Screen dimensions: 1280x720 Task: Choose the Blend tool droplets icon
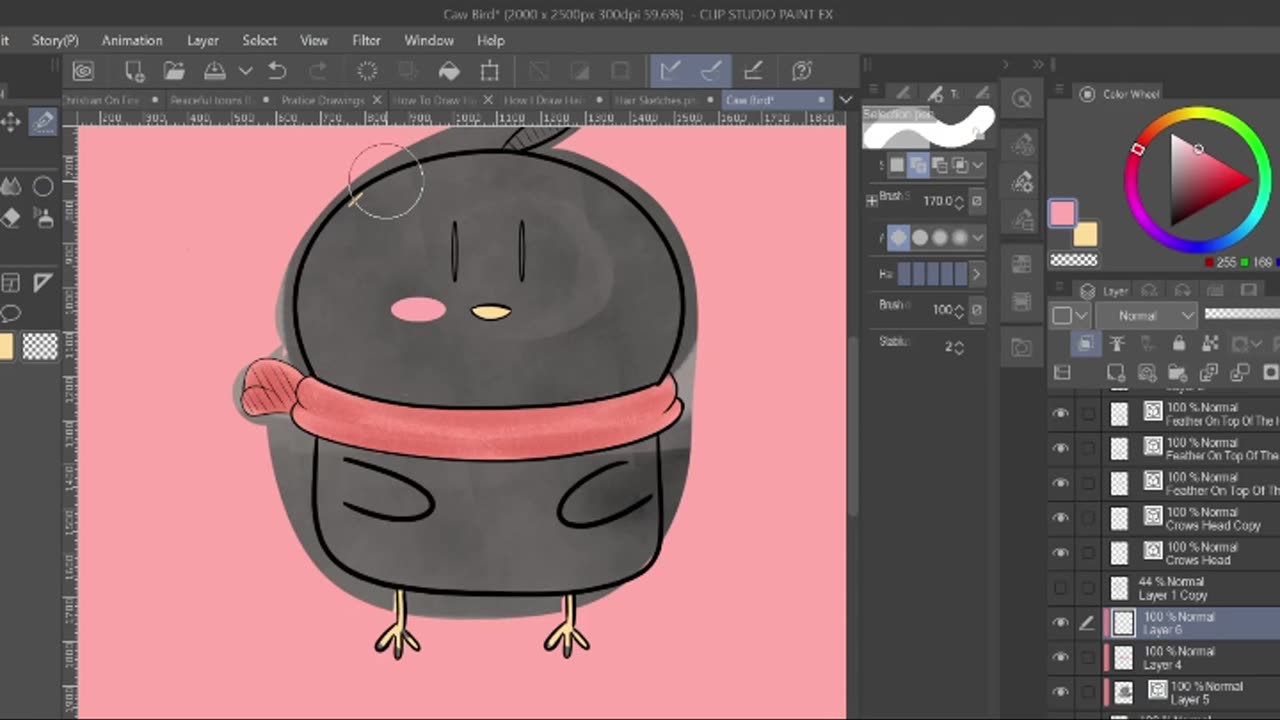point(11,187)
